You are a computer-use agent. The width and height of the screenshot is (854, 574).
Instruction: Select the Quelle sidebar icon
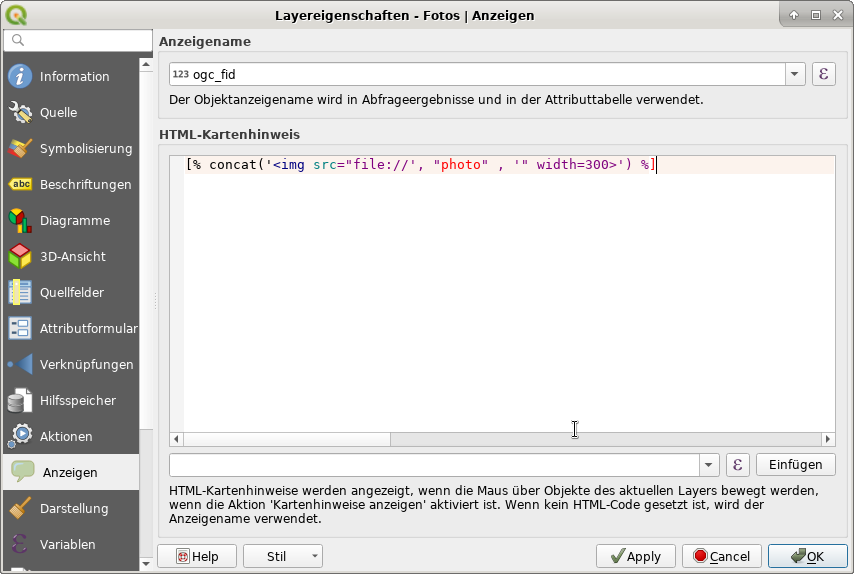click(20, 113)
